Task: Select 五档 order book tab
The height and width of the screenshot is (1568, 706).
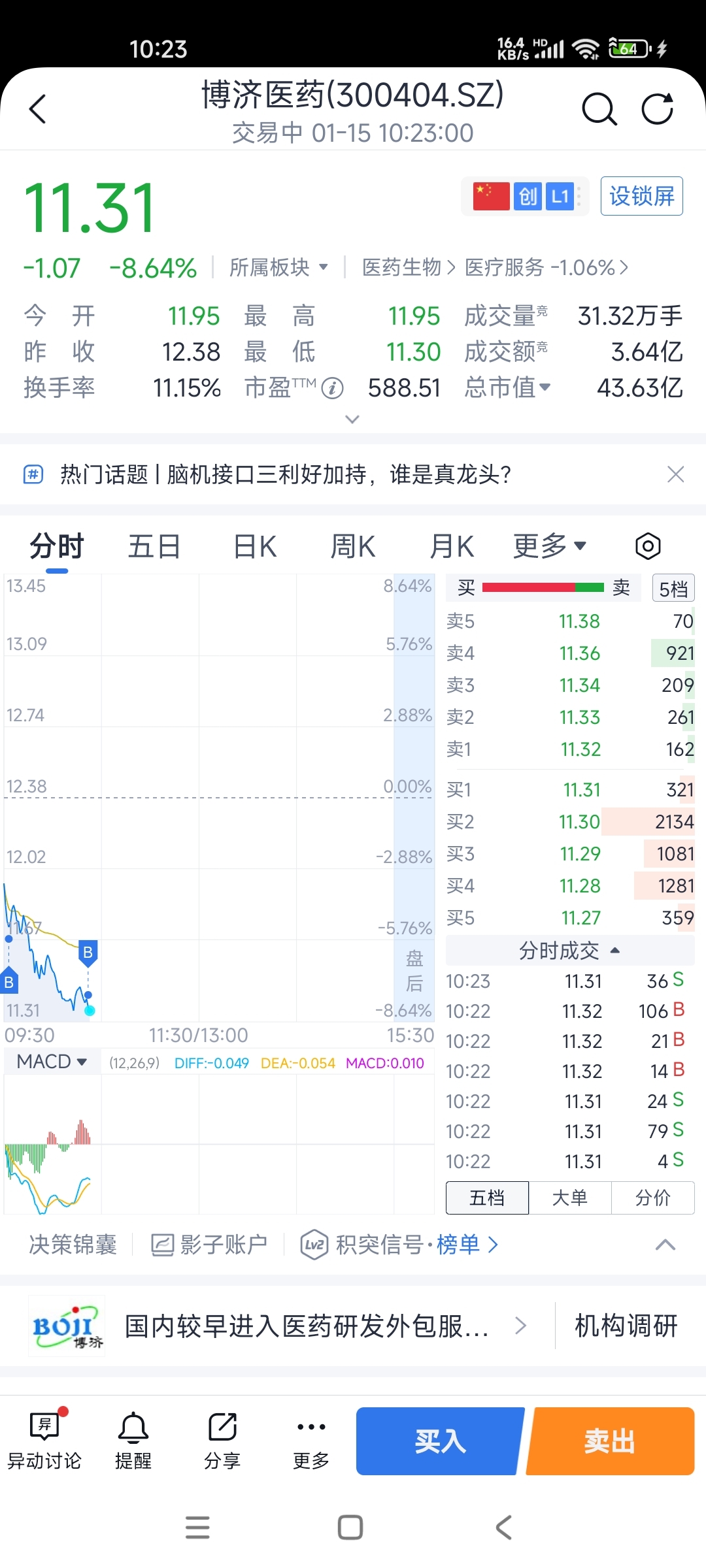Action: coord(487,1198)
